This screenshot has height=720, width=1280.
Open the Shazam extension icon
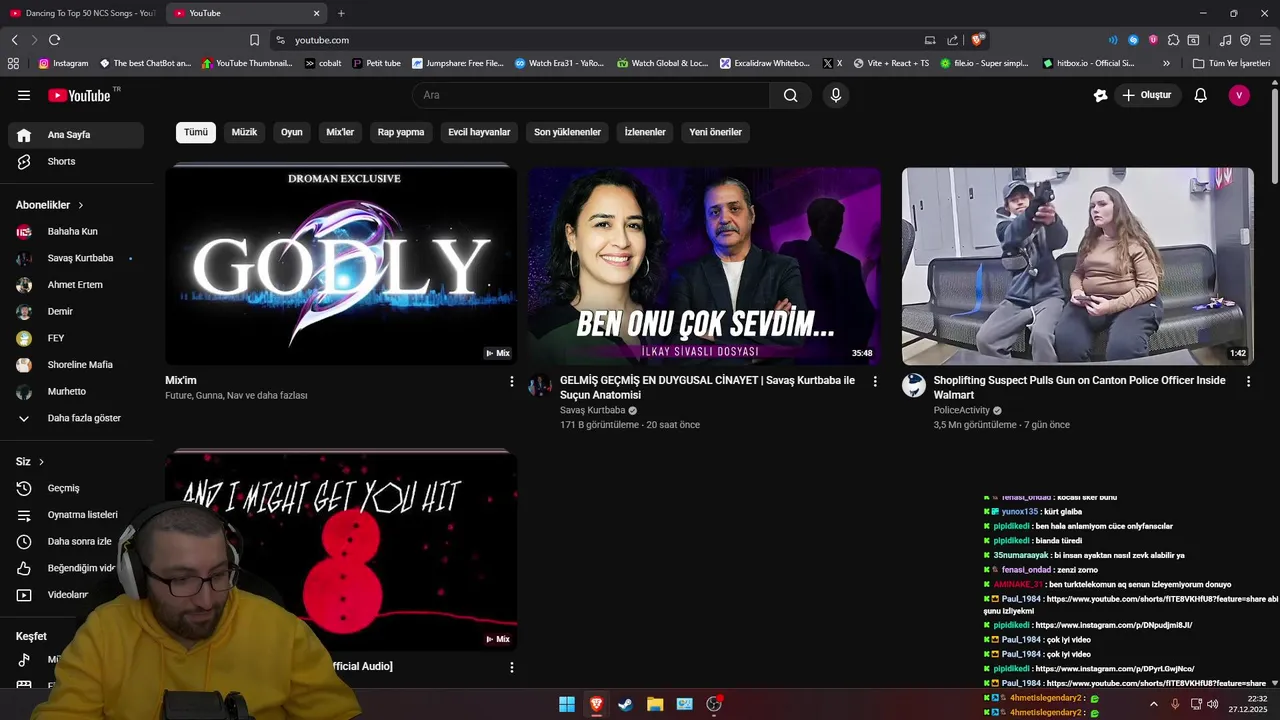1133,40
